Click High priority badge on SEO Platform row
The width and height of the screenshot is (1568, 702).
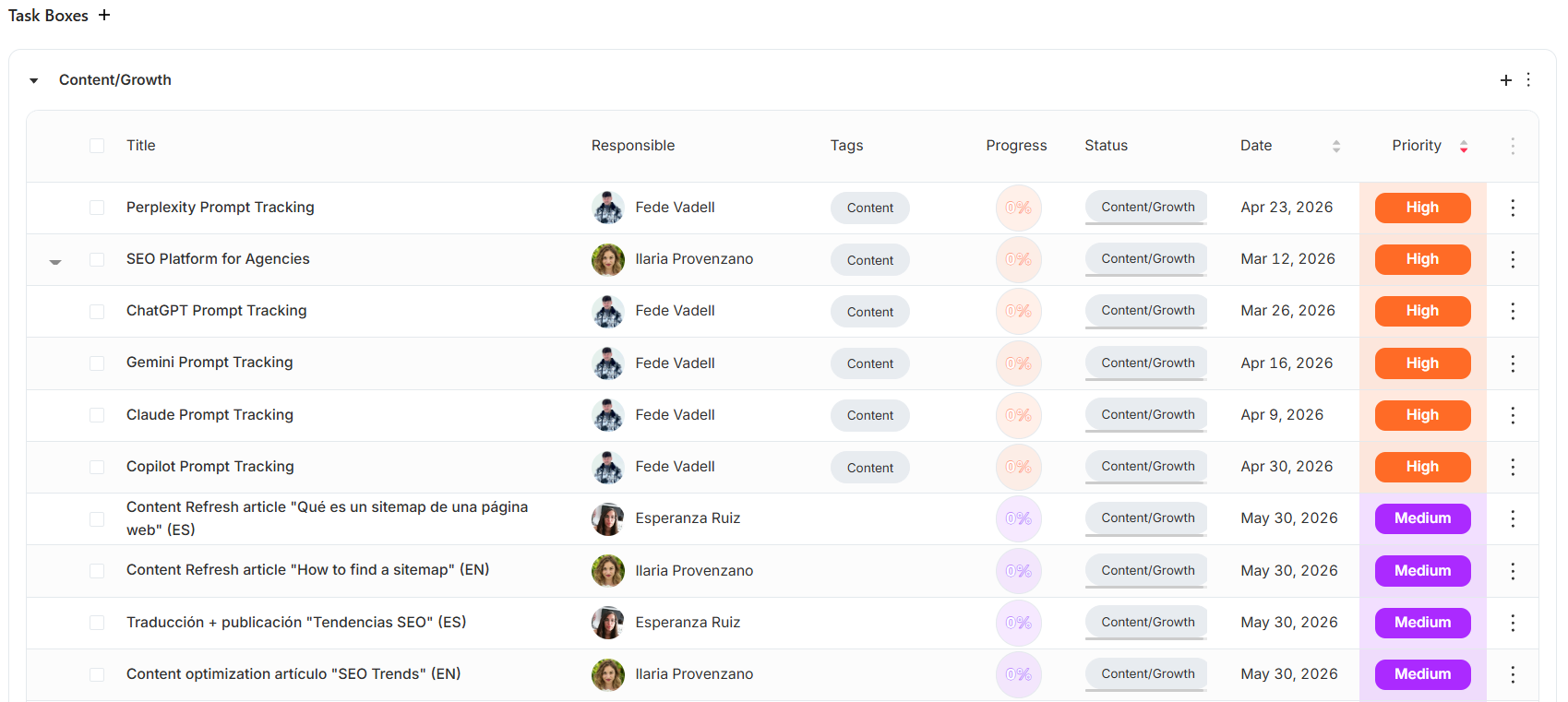(x=1422, y=259)
